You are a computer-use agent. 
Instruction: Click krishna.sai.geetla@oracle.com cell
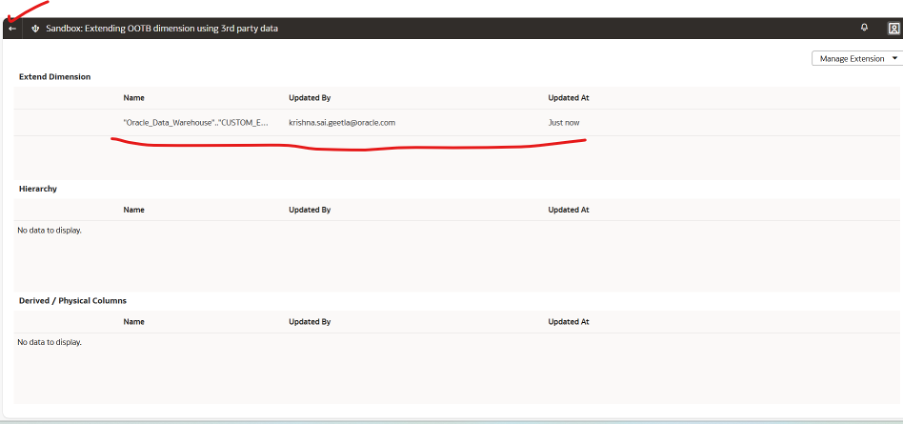pyautogui.click(x=342, y=123)
